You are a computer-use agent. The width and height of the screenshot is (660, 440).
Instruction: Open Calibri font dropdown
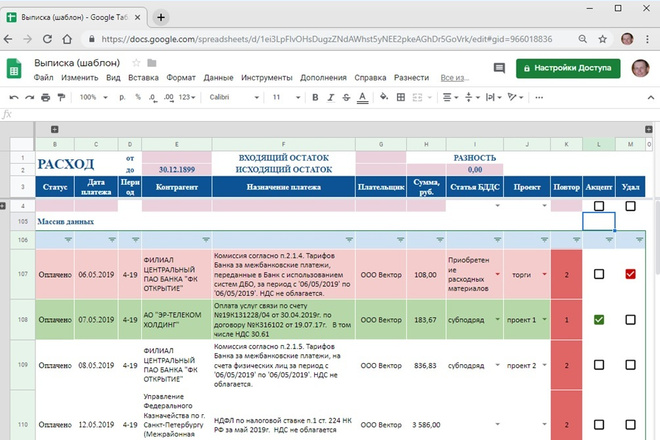234,97
